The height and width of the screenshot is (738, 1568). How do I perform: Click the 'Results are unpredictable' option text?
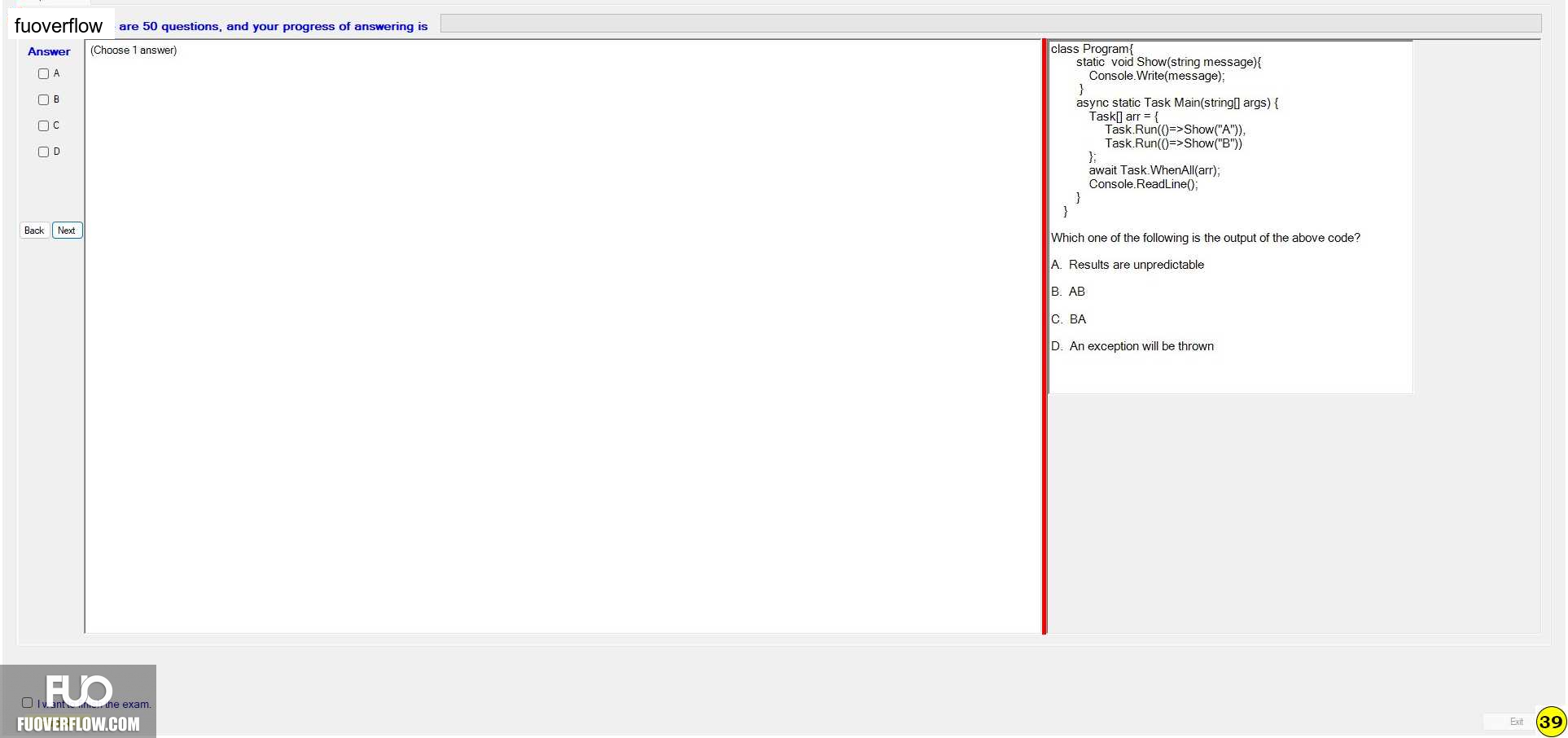1136,265
